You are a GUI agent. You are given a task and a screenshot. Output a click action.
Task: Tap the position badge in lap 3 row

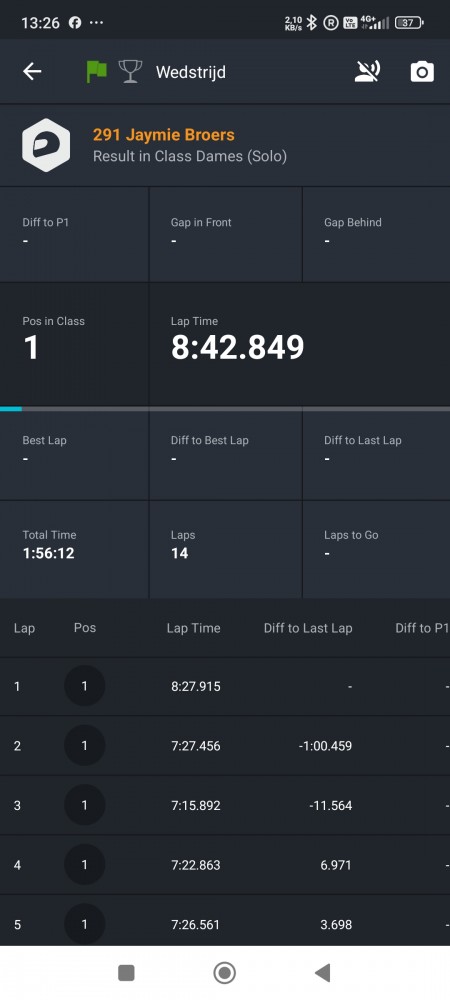(84, 805)
